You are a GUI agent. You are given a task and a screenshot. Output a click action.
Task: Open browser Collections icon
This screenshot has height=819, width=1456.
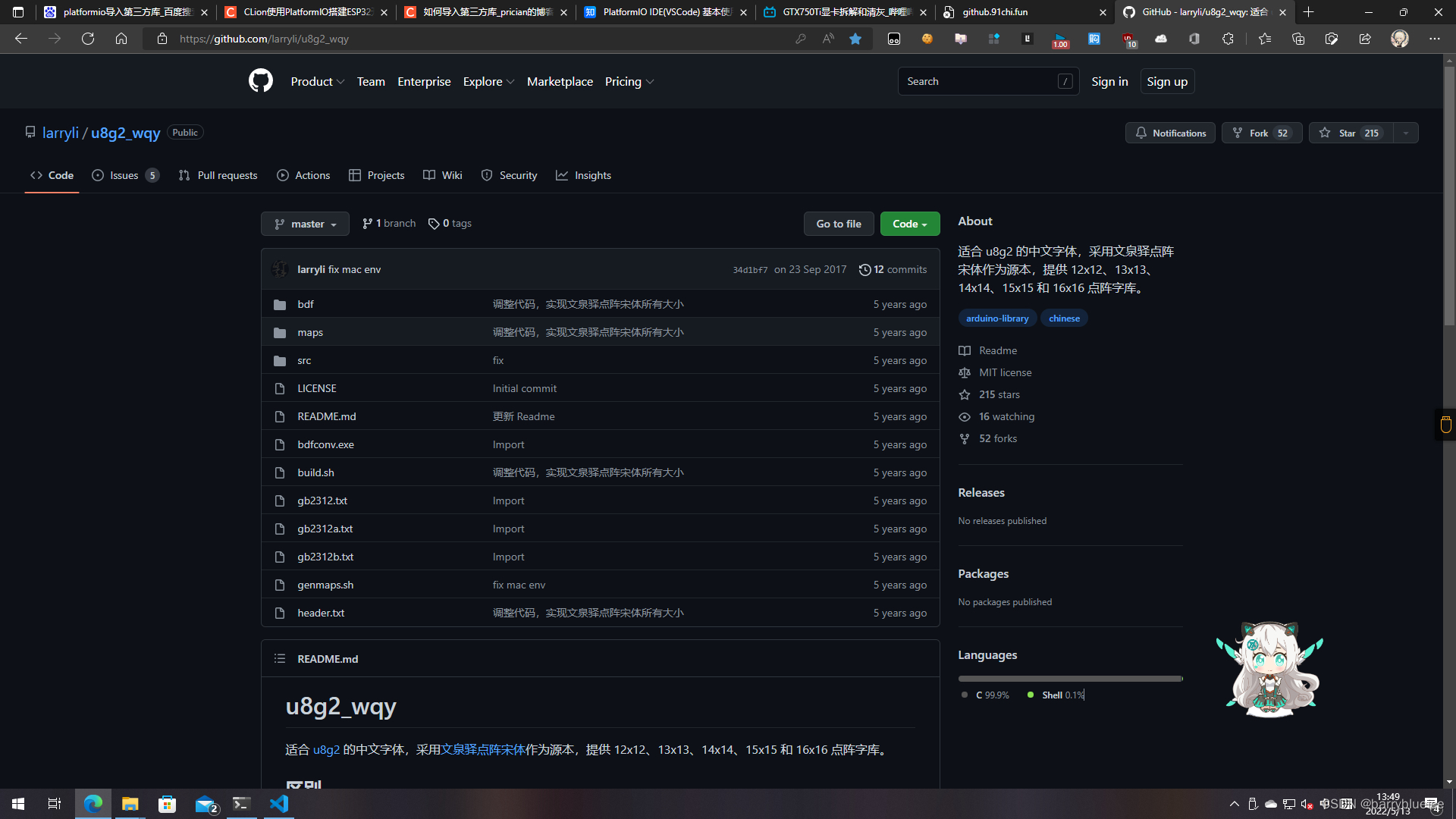1298,39
